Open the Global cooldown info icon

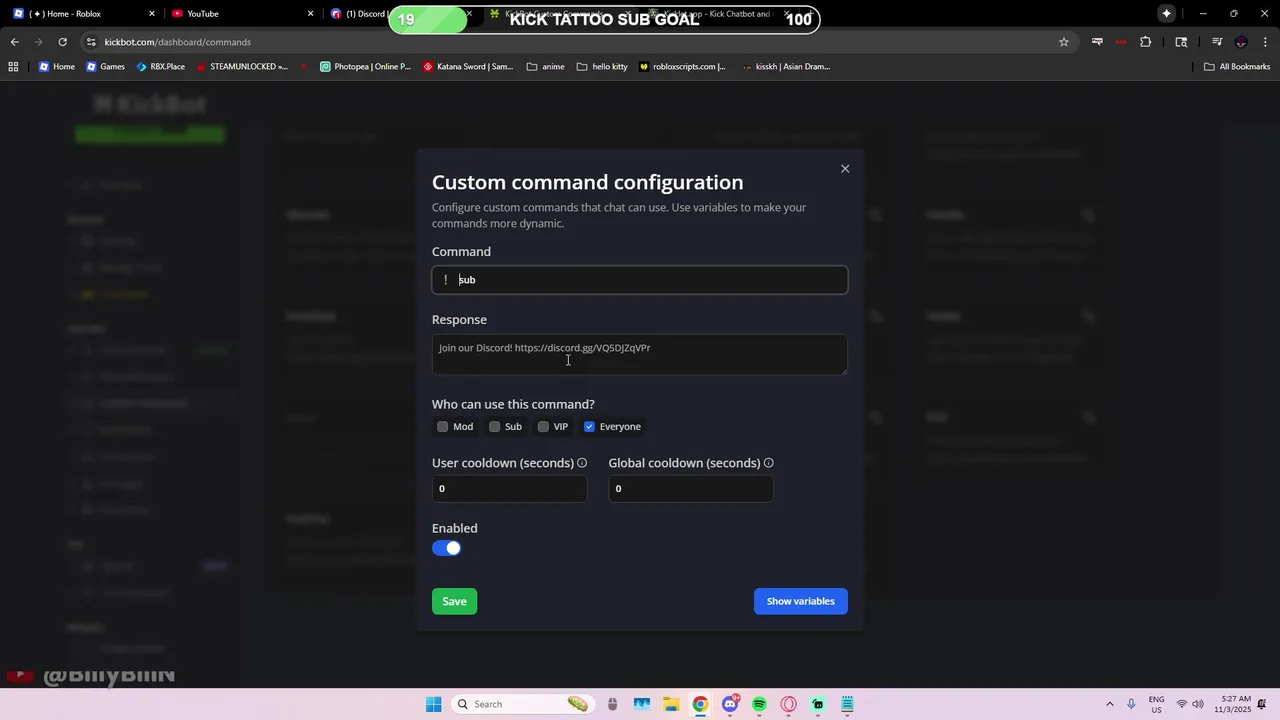pyautogui.click(x=769, y=463)
